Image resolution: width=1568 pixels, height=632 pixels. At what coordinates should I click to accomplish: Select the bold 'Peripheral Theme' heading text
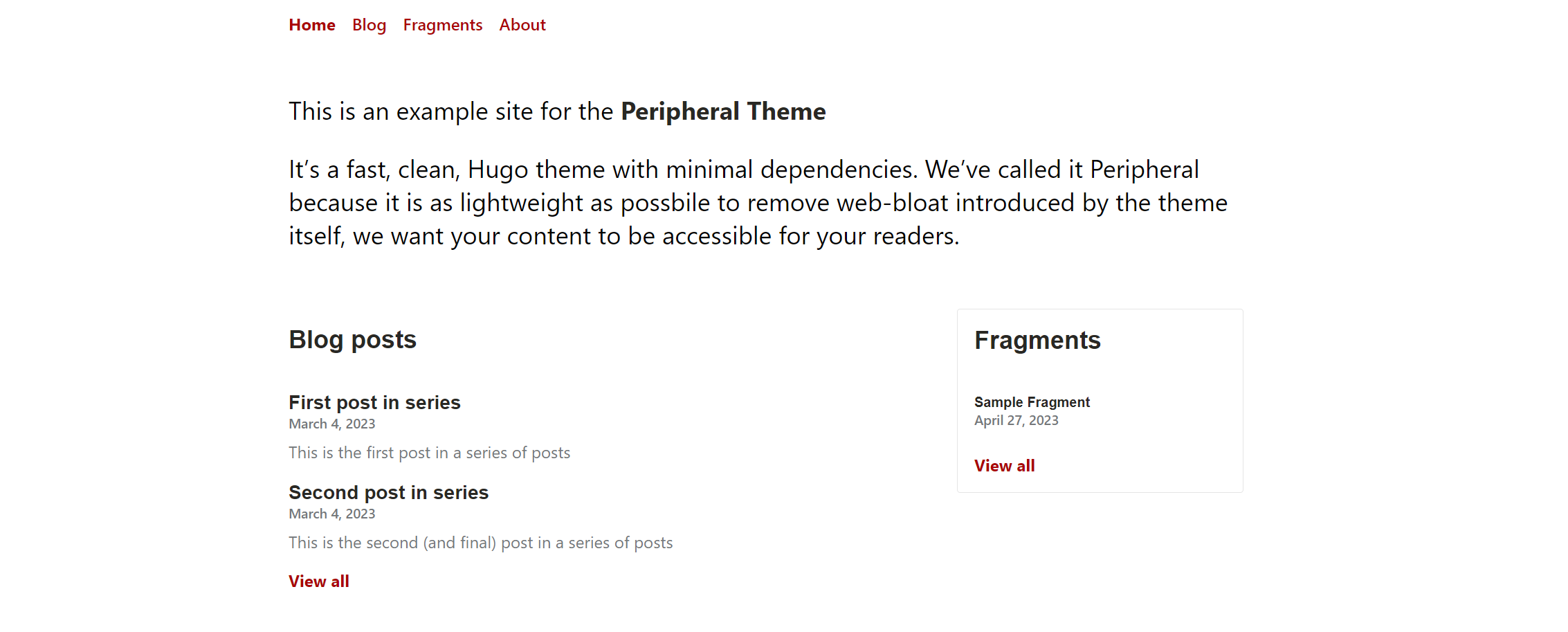(722, 111)
